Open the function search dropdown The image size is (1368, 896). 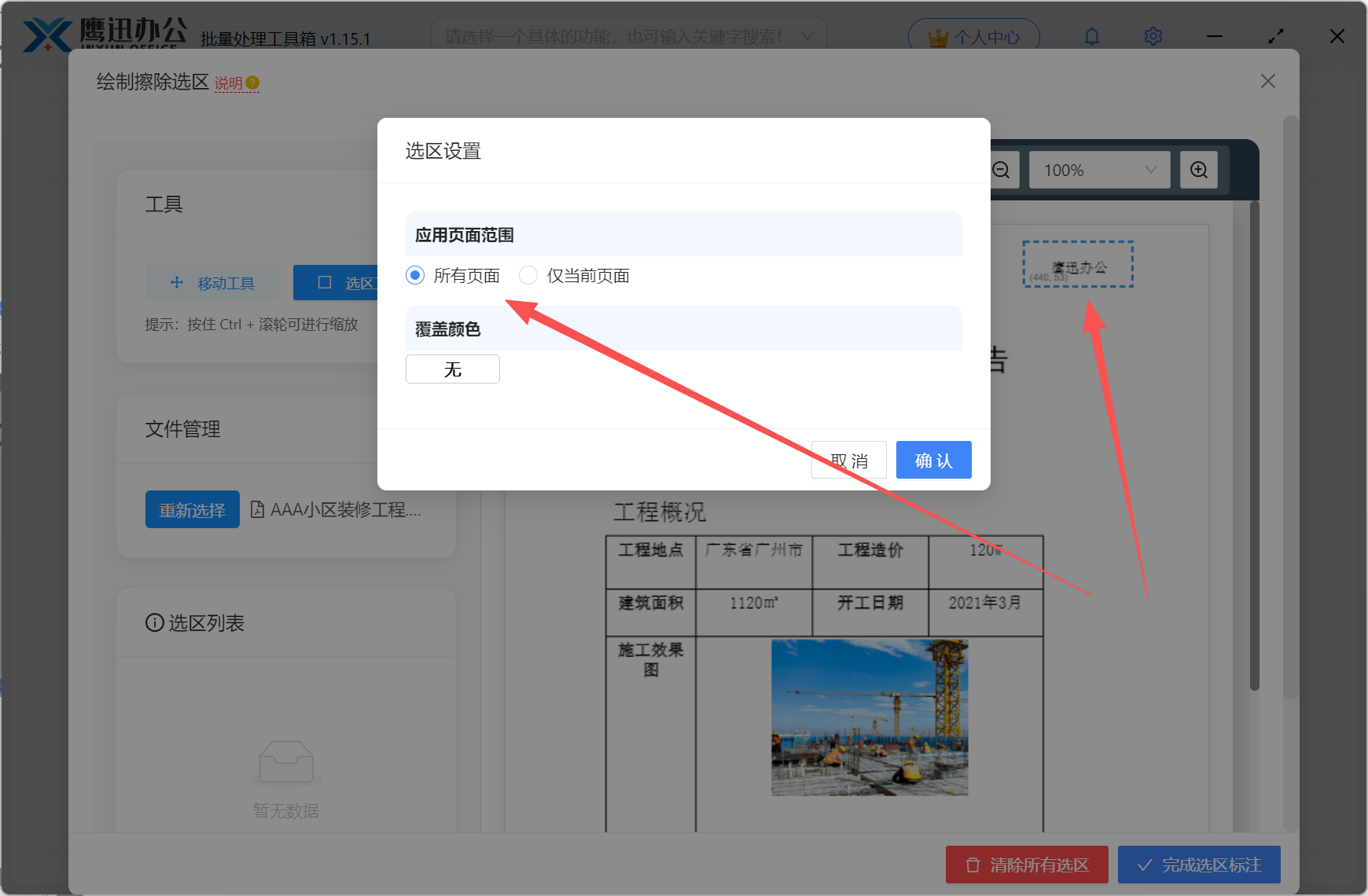(625, 36)
